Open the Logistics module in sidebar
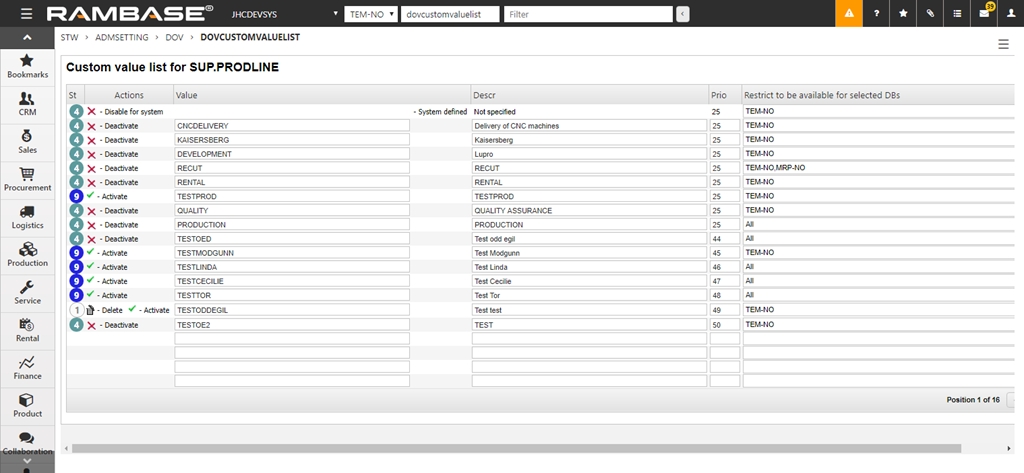1024x473 pixels. coord(27,217)
